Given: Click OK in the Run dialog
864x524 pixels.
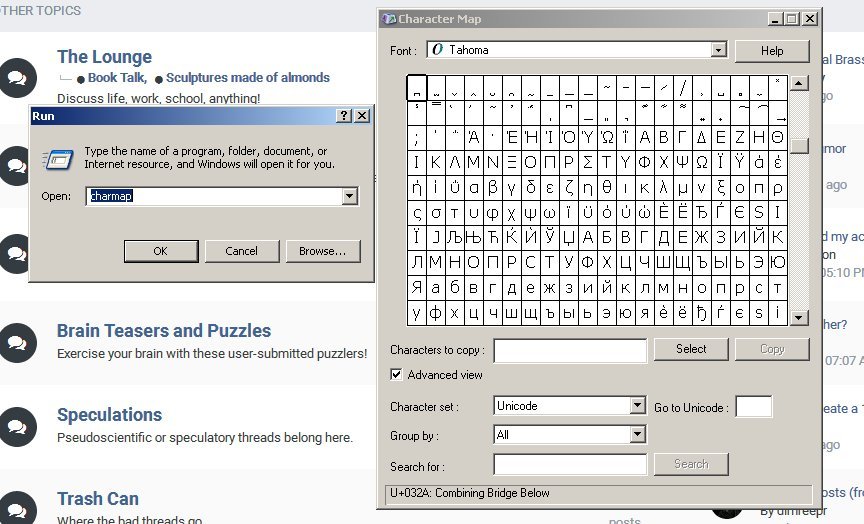Looking at the screenshot, I should pyautogui.click(x=161, y=251).
